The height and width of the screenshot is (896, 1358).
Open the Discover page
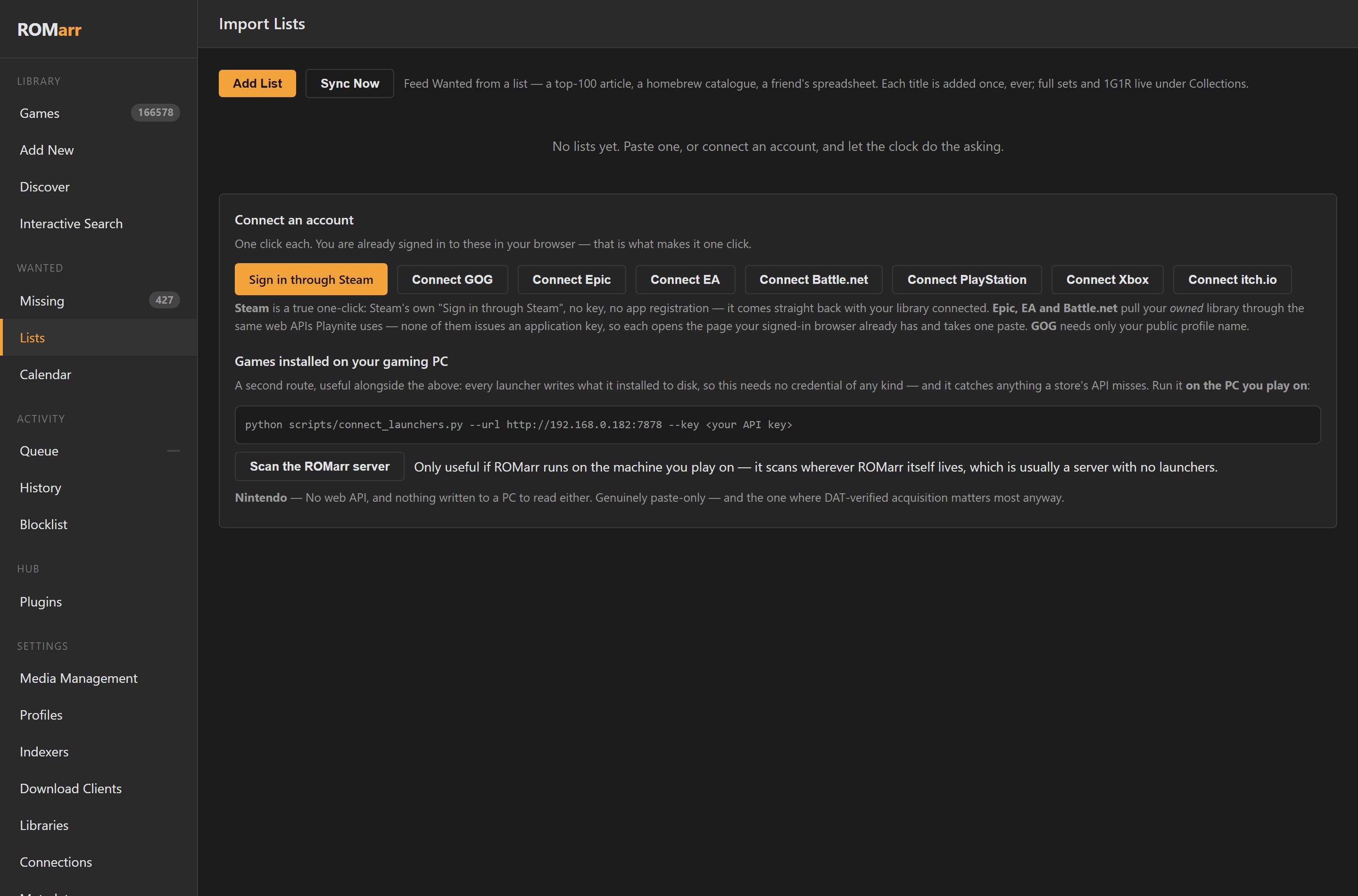point(98,187)
